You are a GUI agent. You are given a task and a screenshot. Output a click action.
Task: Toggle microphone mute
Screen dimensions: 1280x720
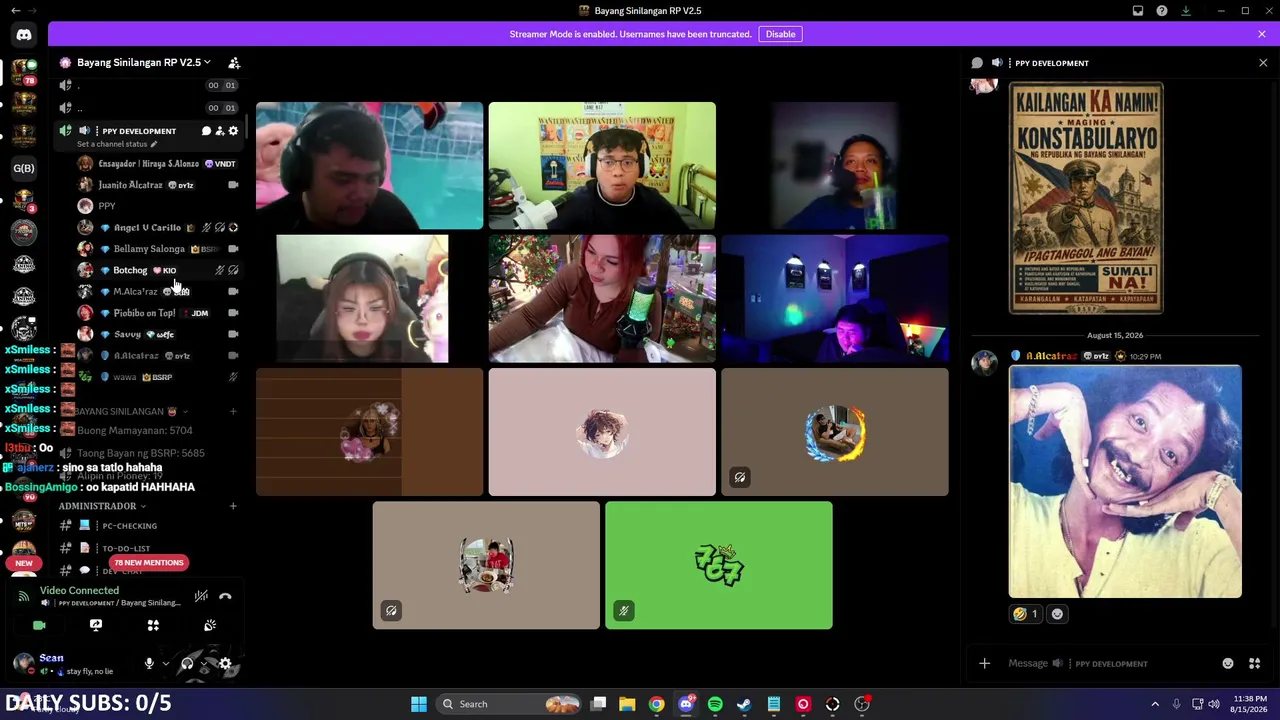149,664
